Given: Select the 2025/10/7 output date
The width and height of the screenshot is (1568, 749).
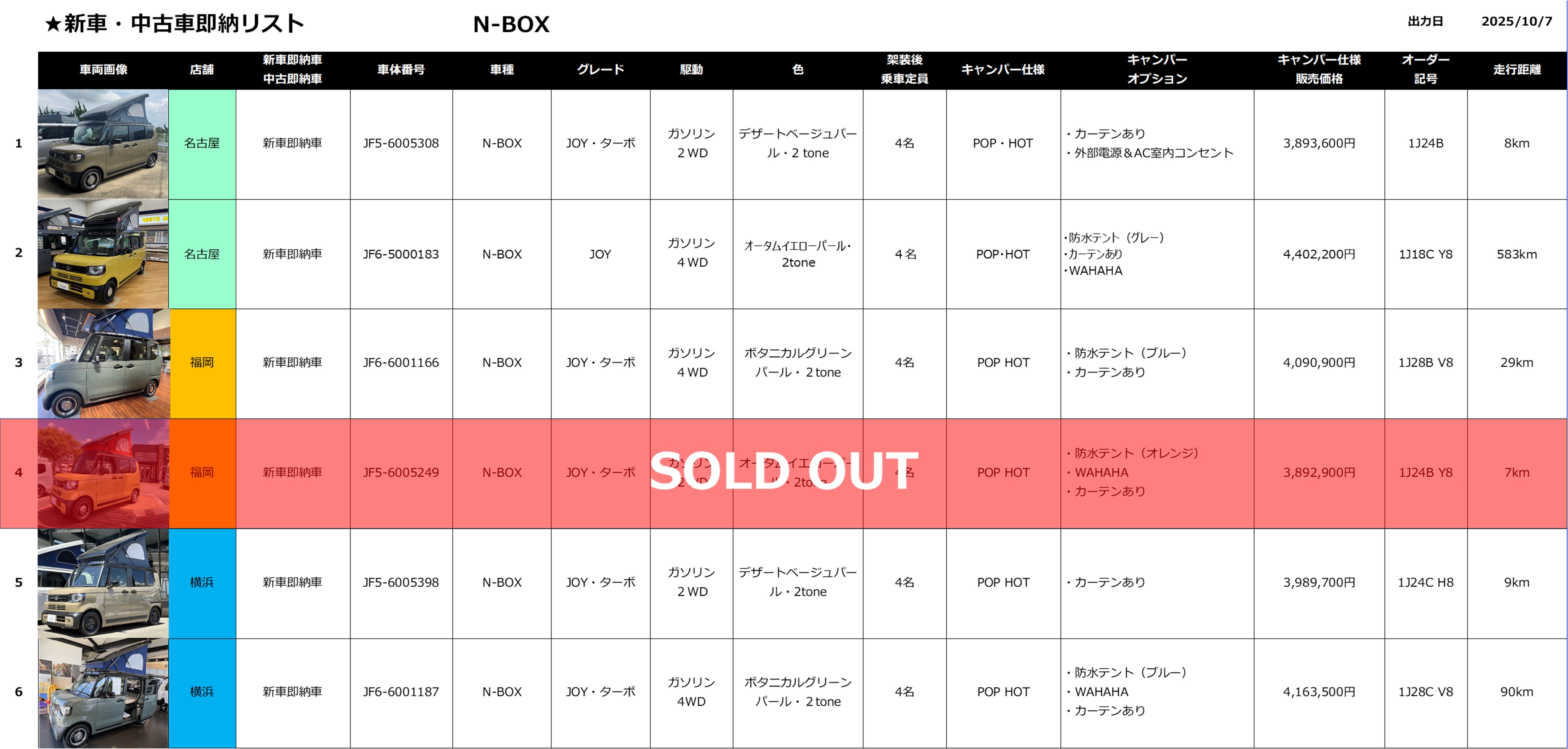Looking at the screenshot, I should [1516, 22].
